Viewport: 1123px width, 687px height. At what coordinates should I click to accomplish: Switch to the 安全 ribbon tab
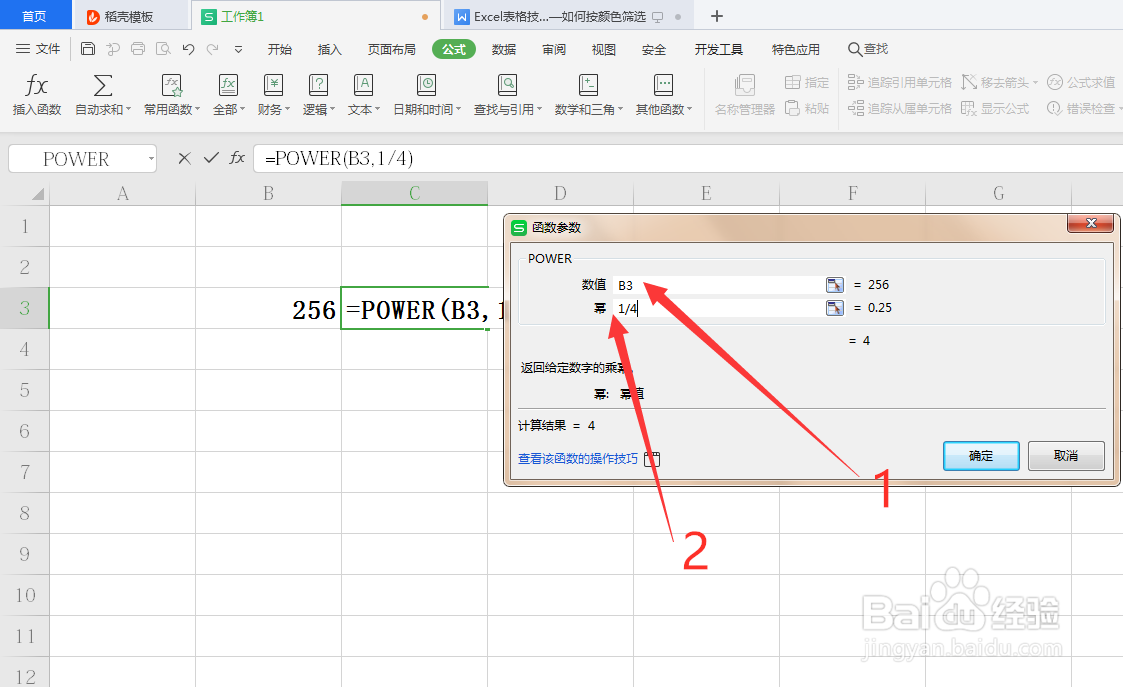pos(654,49)
